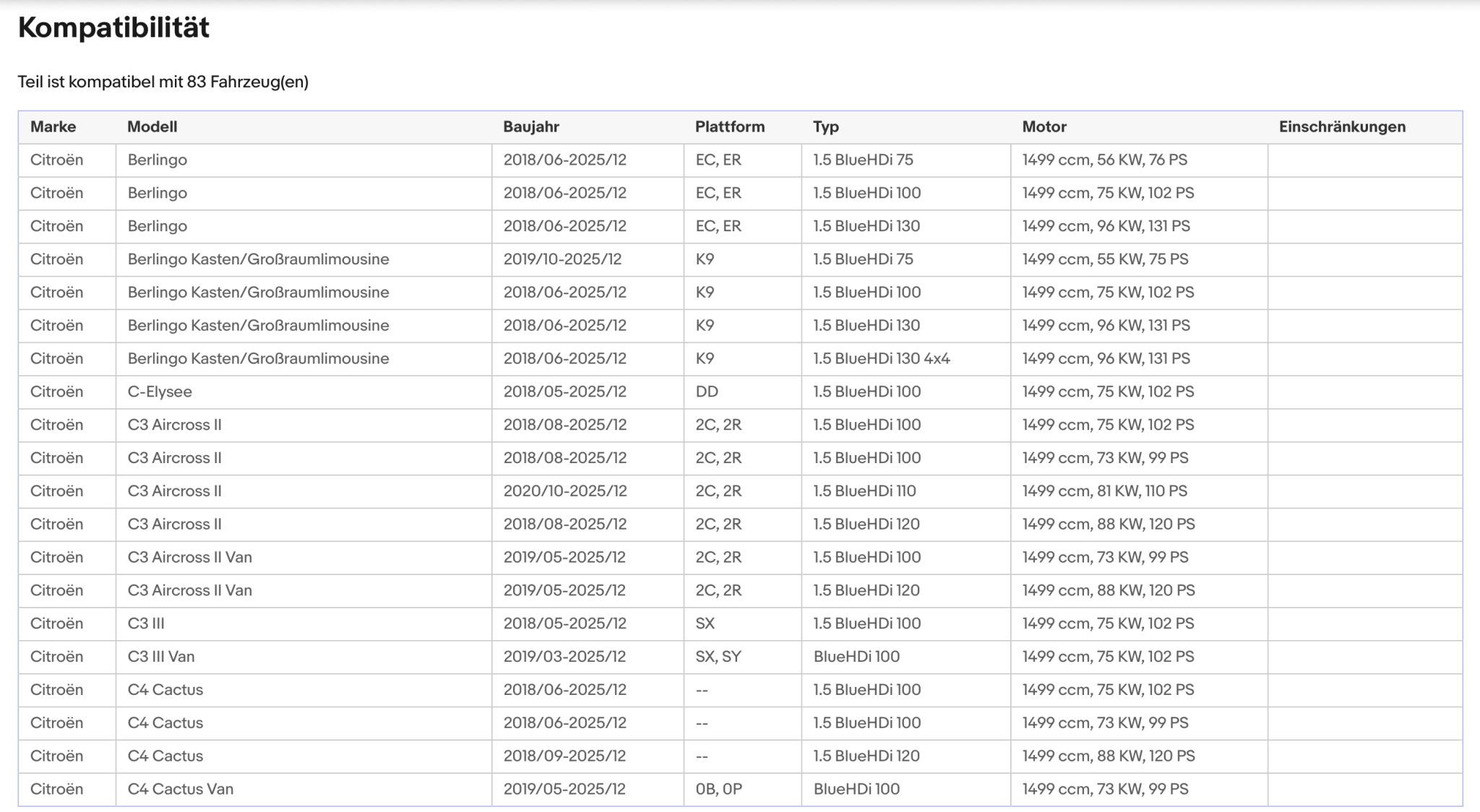Screen dimensions: 1480x812
Task: Click the 56 KW, 76 PS motor cell
Action: [x=1139, y=160]
